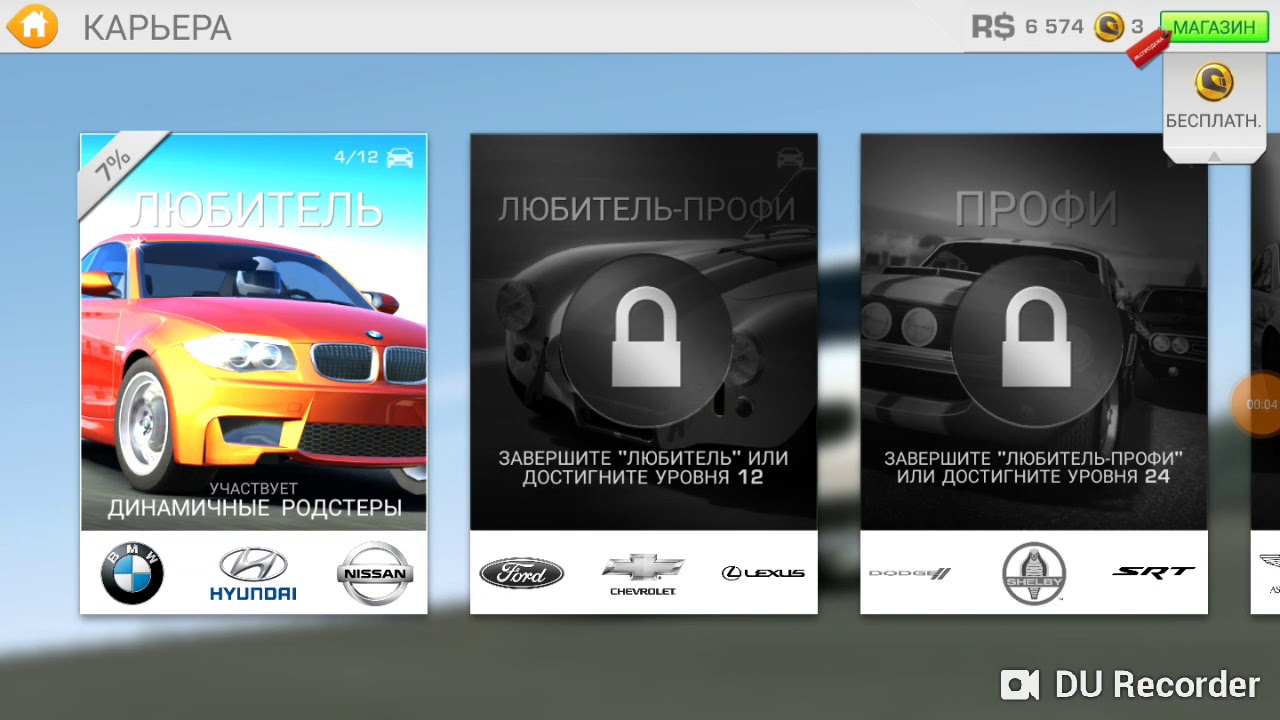Tap the gold helmet coin icon in the top bar

(1108, 27)
